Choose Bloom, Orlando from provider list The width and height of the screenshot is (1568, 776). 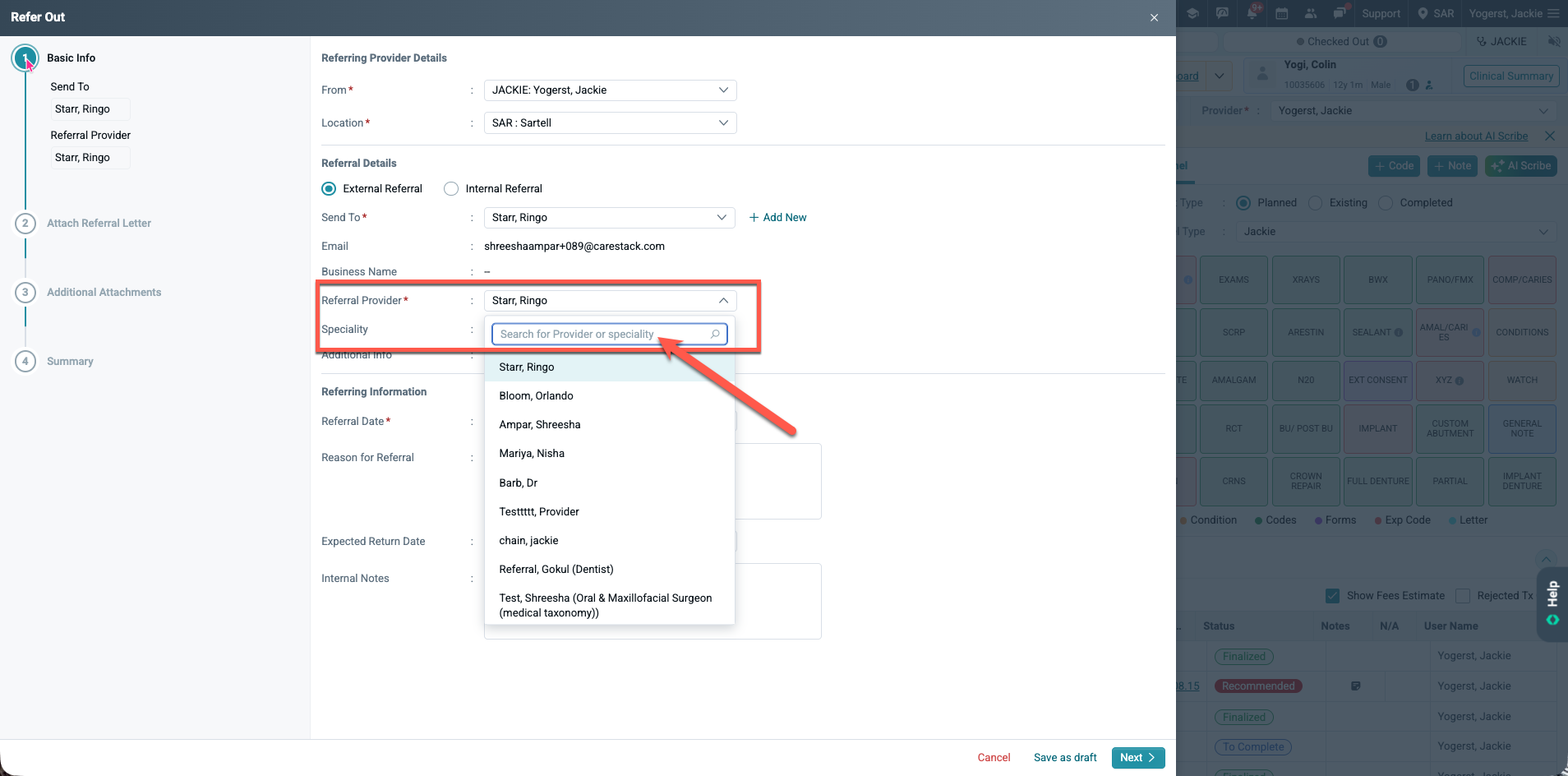(609, 395)
